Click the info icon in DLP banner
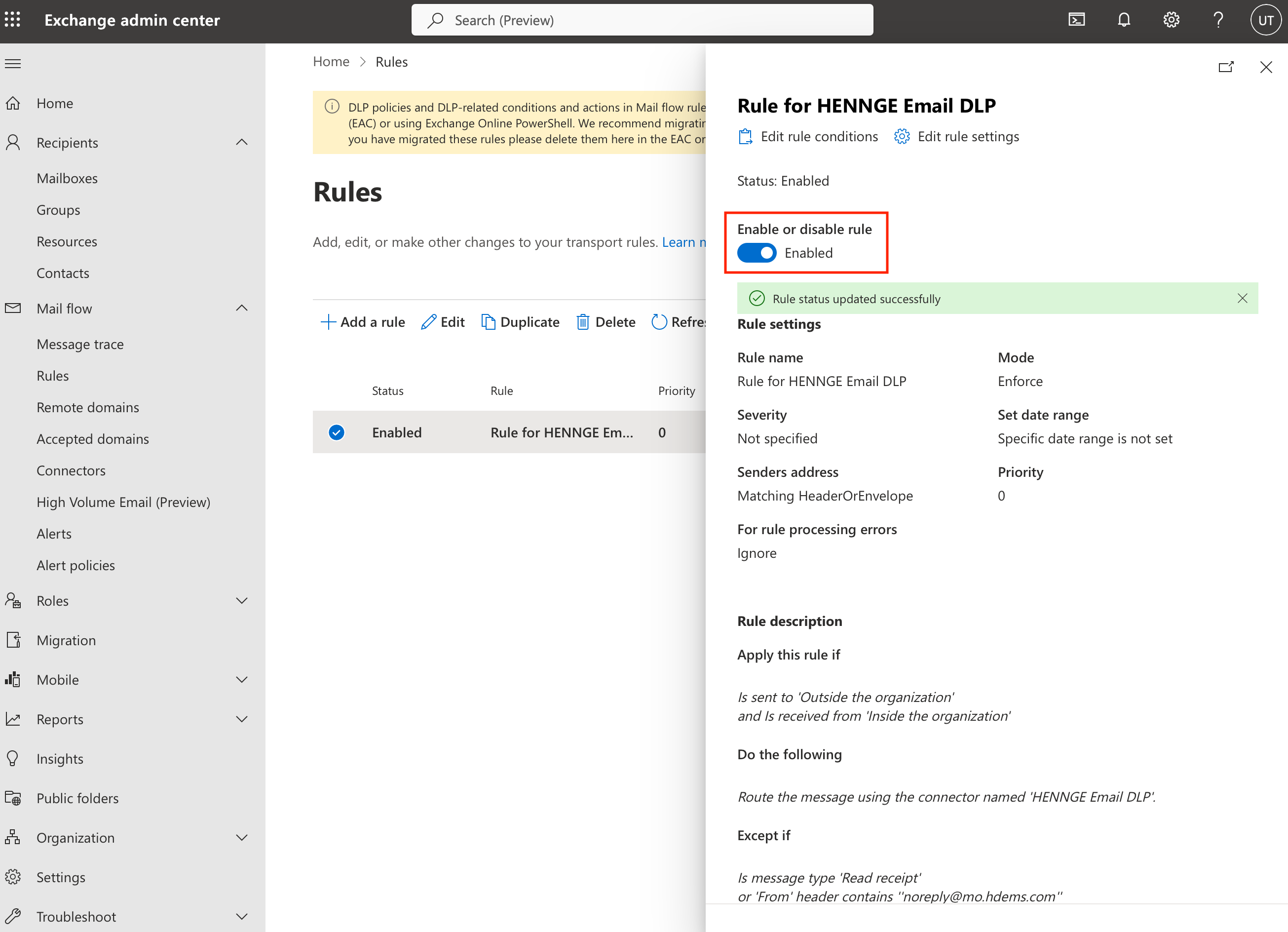The height and width of the screenshot is (932, 1288). 332,107
